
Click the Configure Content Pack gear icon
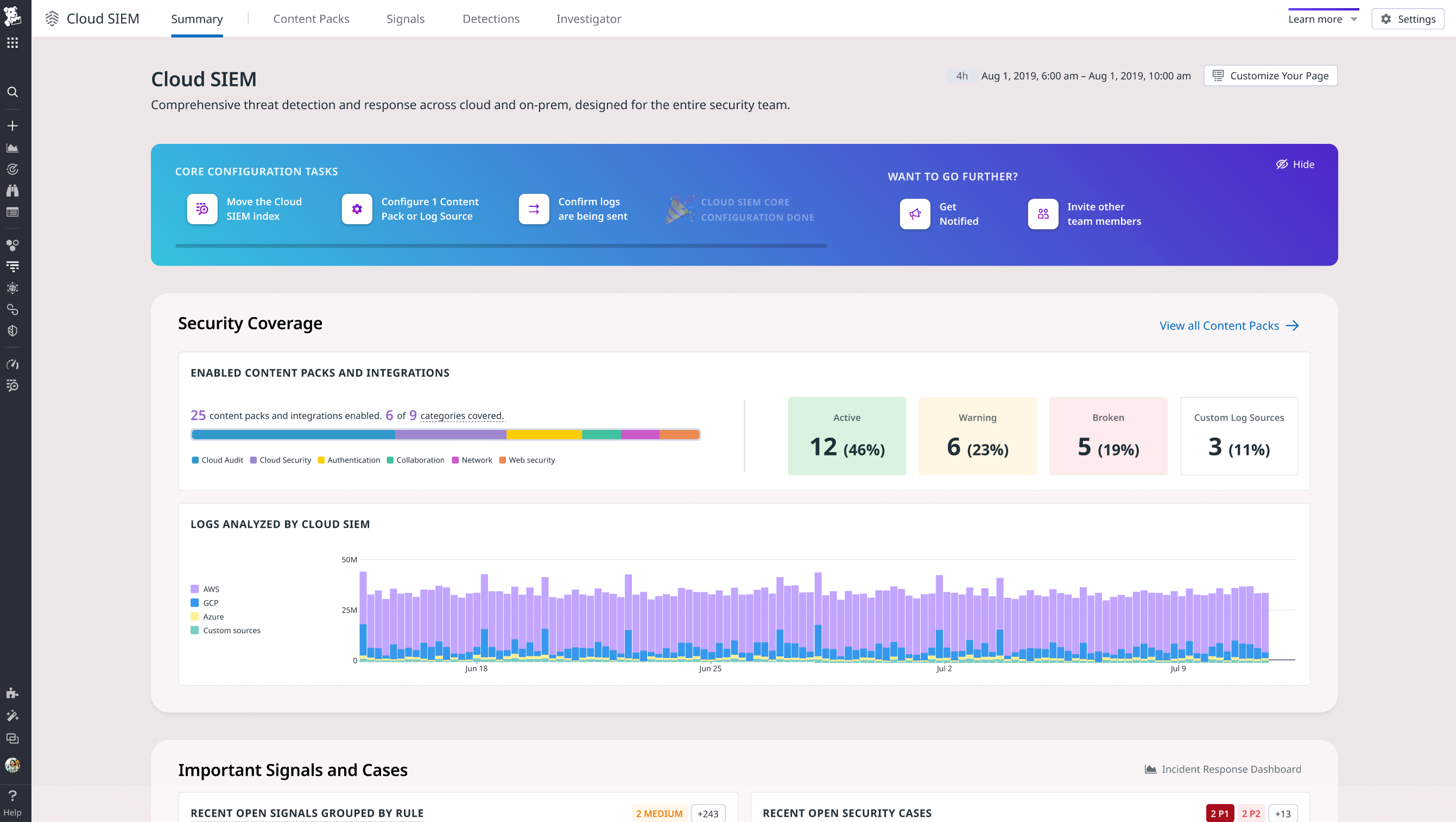coord(356,208)
